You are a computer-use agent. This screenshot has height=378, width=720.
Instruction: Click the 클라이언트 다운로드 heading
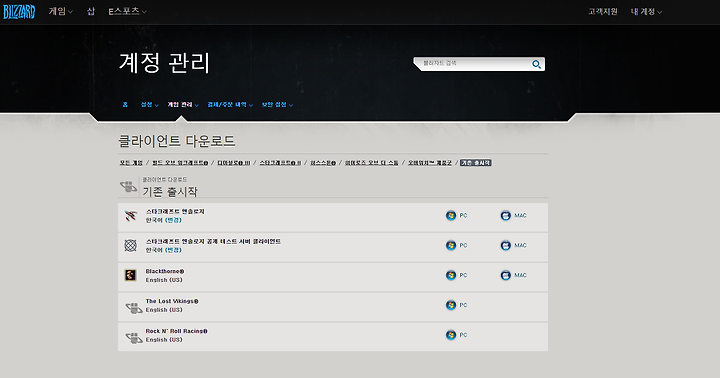pyautogui.click(x=177, y=141)
